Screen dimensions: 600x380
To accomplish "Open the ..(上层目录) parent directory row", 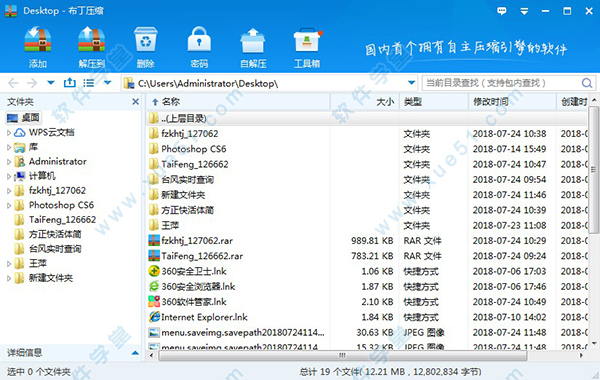I will point(367,118).
